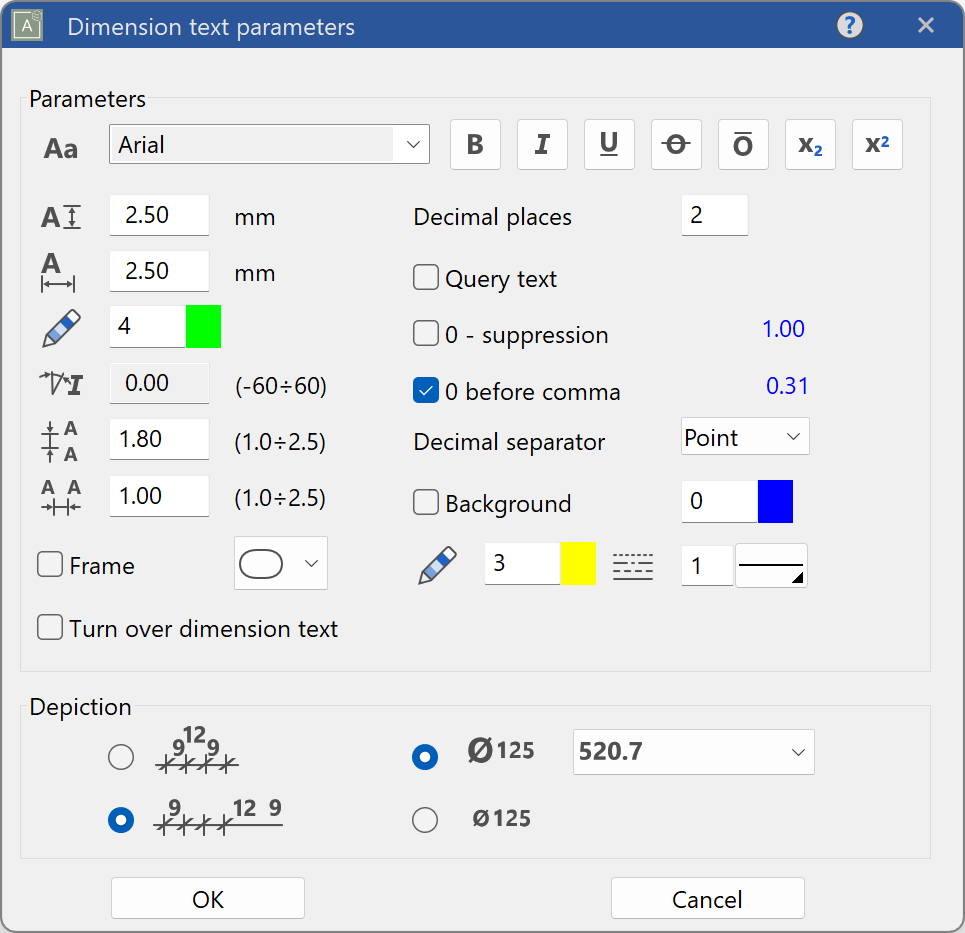Confirm settings with OK button
965x933 pixels.
(207, 897)
